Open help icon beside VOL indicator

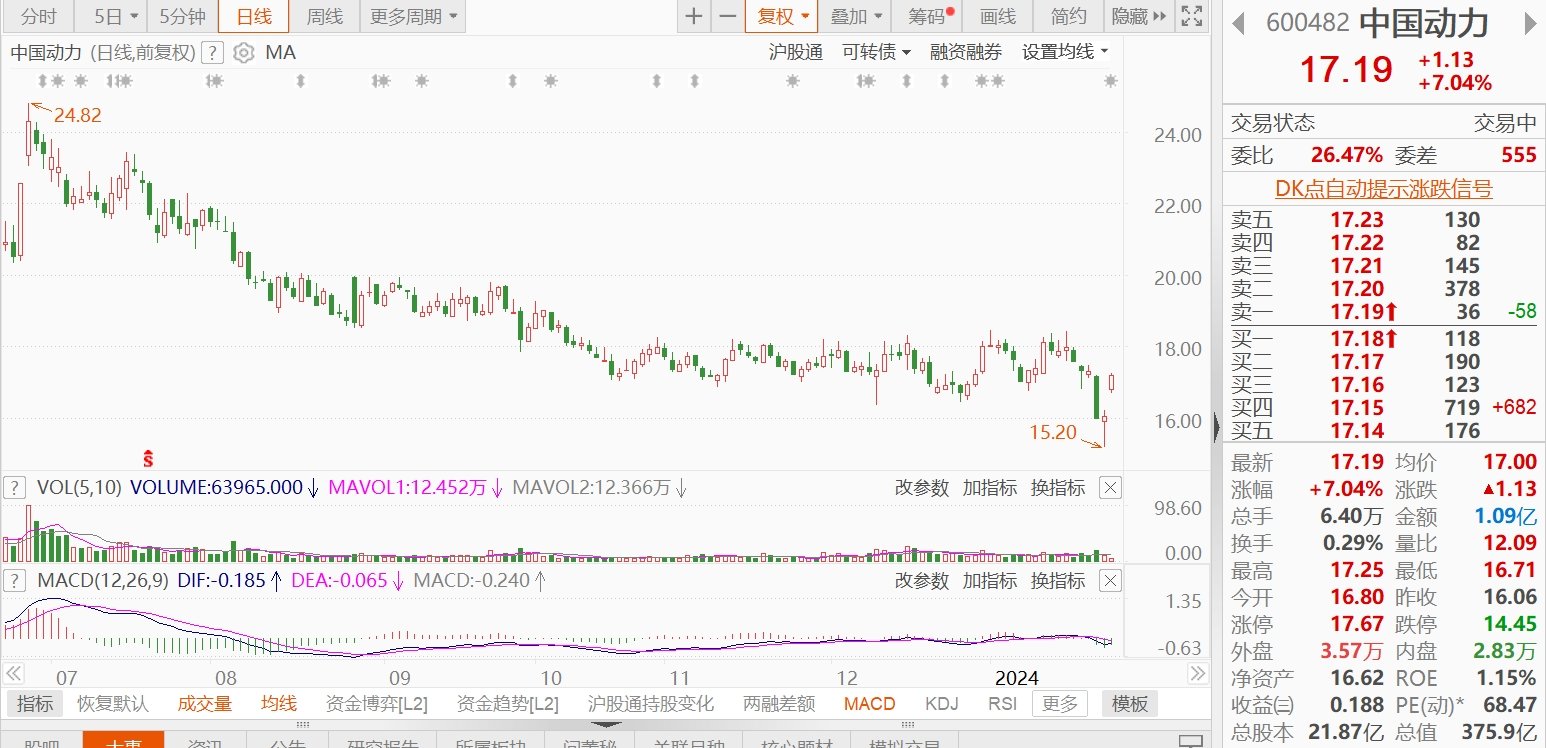[15, 488]
